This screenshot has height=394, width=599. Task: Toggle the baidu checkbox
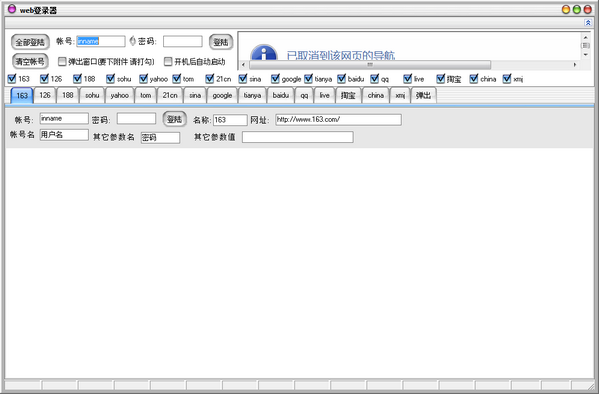342,79
